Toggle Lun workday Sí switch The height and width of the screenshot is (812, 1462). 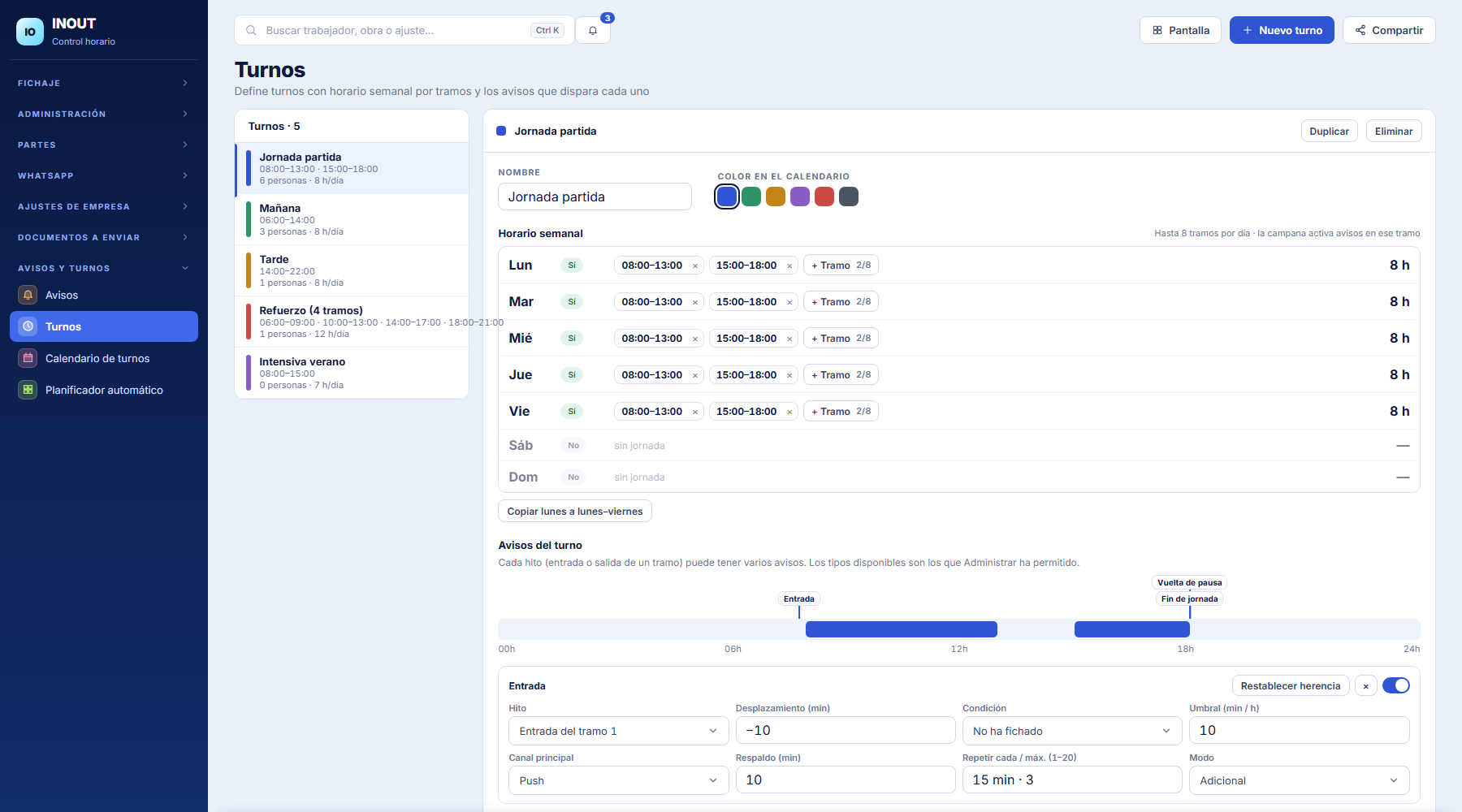tap(572, 266)
